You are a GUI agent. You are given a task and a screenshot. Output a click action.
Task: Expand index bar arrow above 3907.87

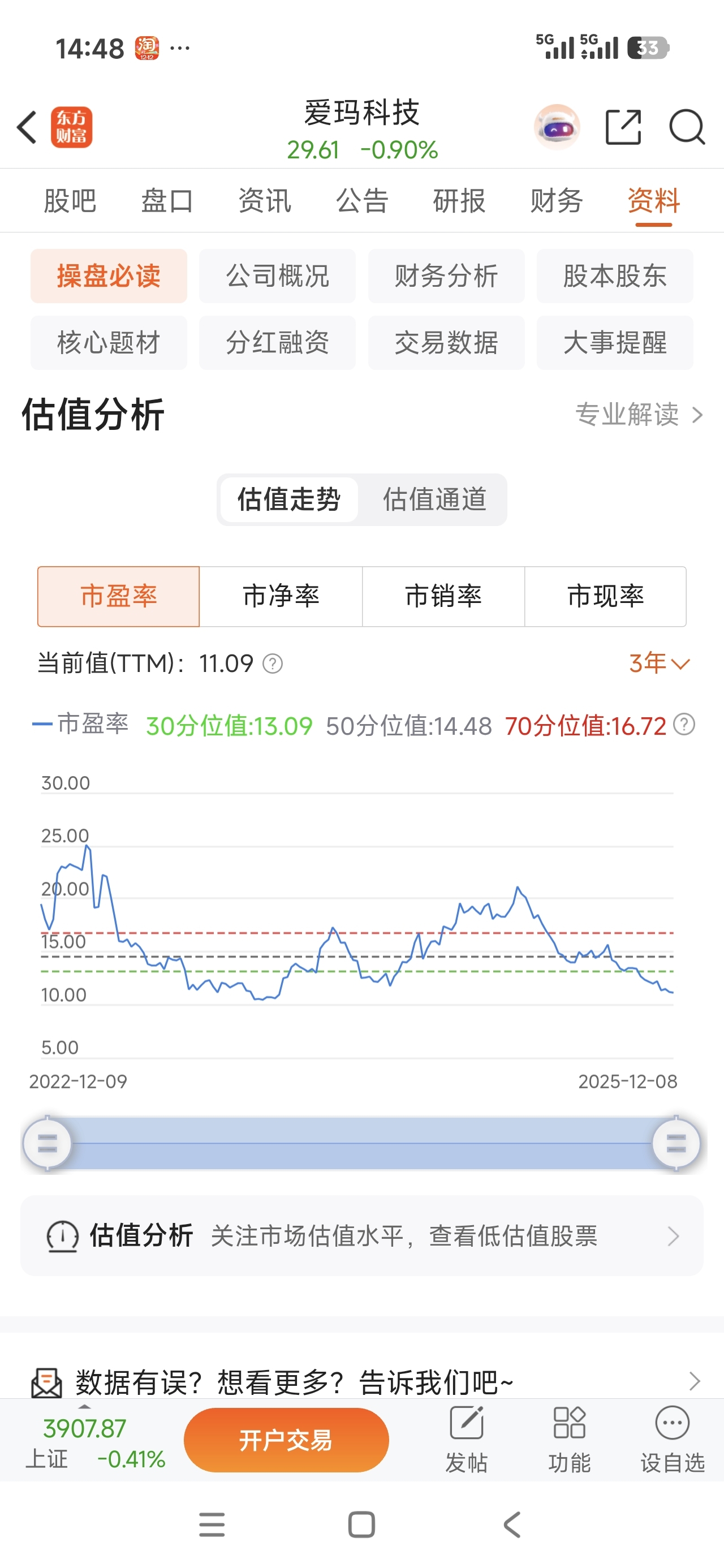coord(85,1407)
